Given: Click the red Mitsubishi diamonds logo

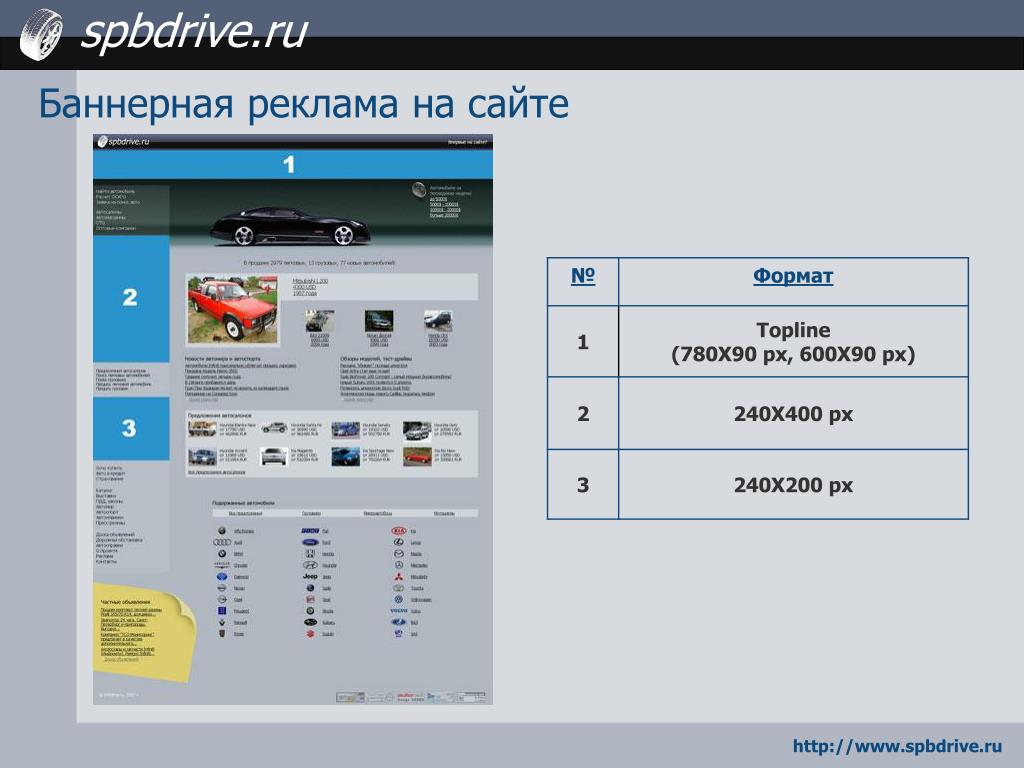Looking at the screenshot, I should click(398, 577).
